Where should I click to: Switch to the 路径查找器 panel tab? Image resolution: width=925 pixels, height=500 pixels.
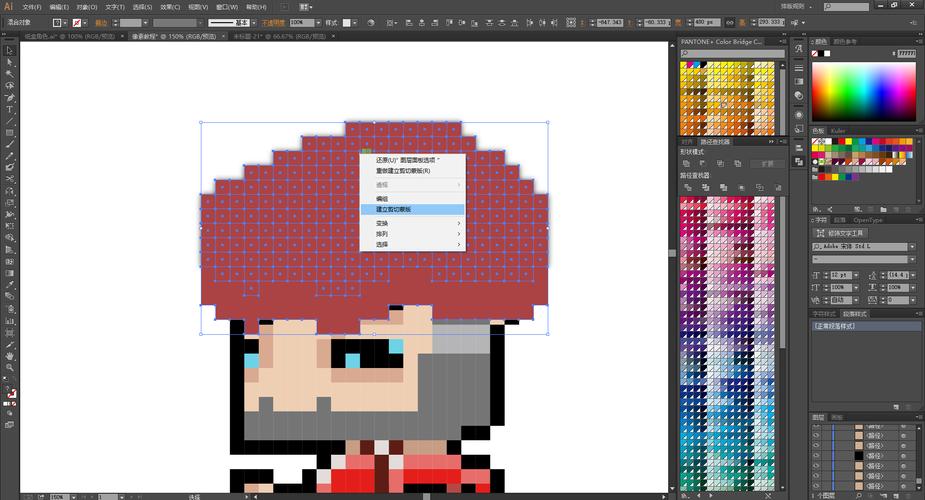716,142
